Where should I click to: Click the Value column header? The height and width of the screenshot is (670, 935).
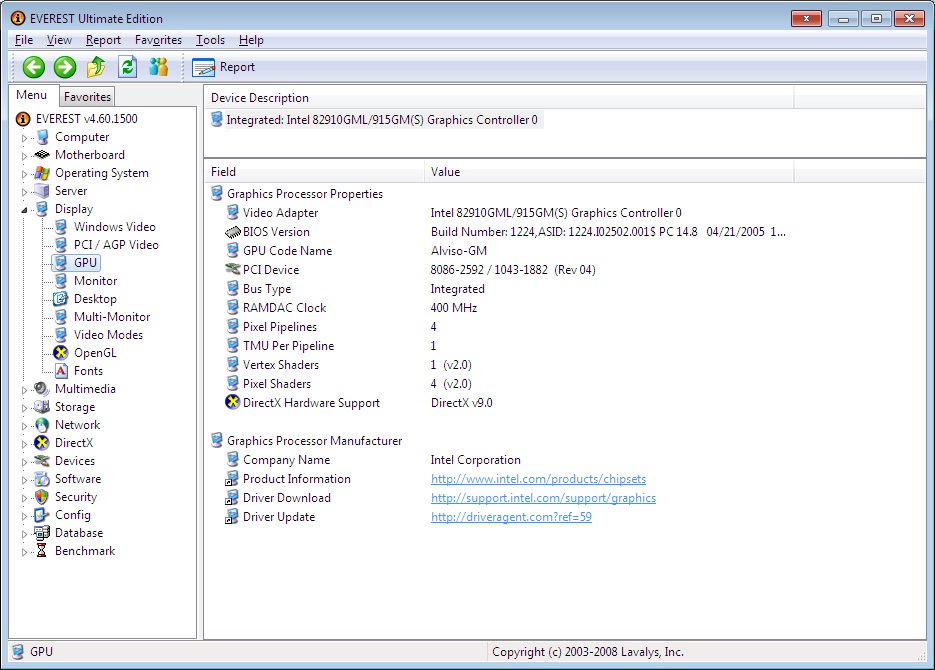(609, 172)
